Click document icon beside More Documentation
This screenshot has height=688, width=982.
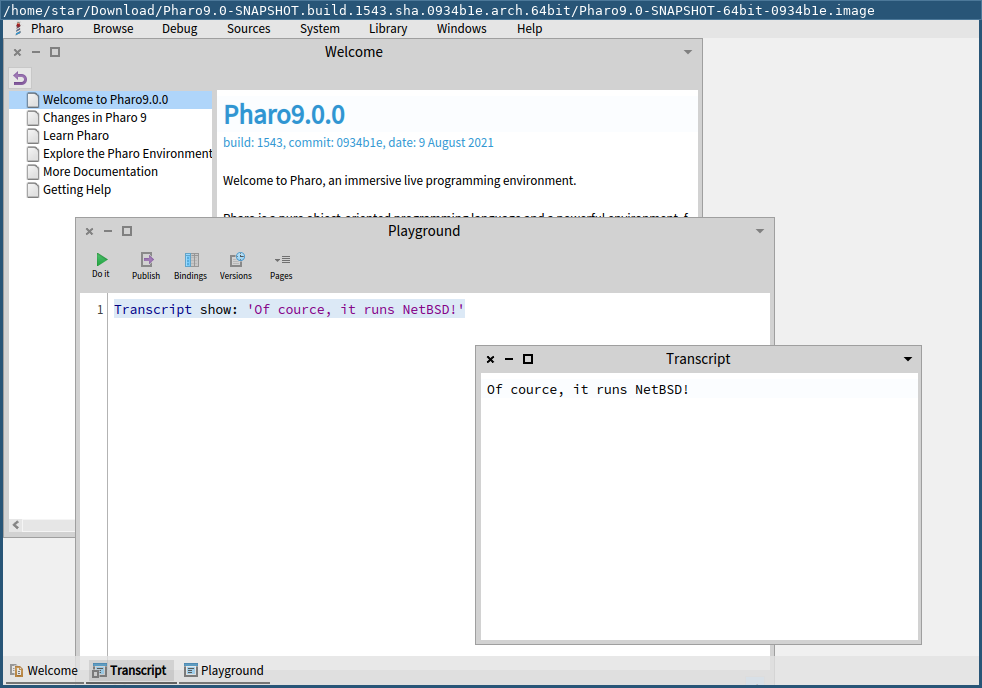[x=33, y=172]
